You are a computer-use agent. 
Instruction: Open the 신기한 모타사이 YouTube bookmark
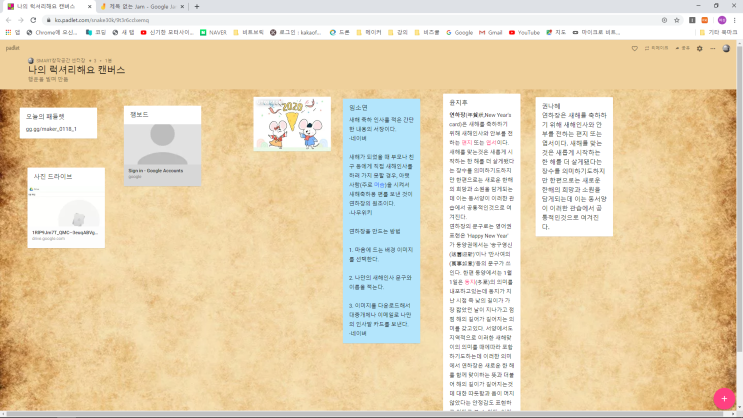click(167, 32)
